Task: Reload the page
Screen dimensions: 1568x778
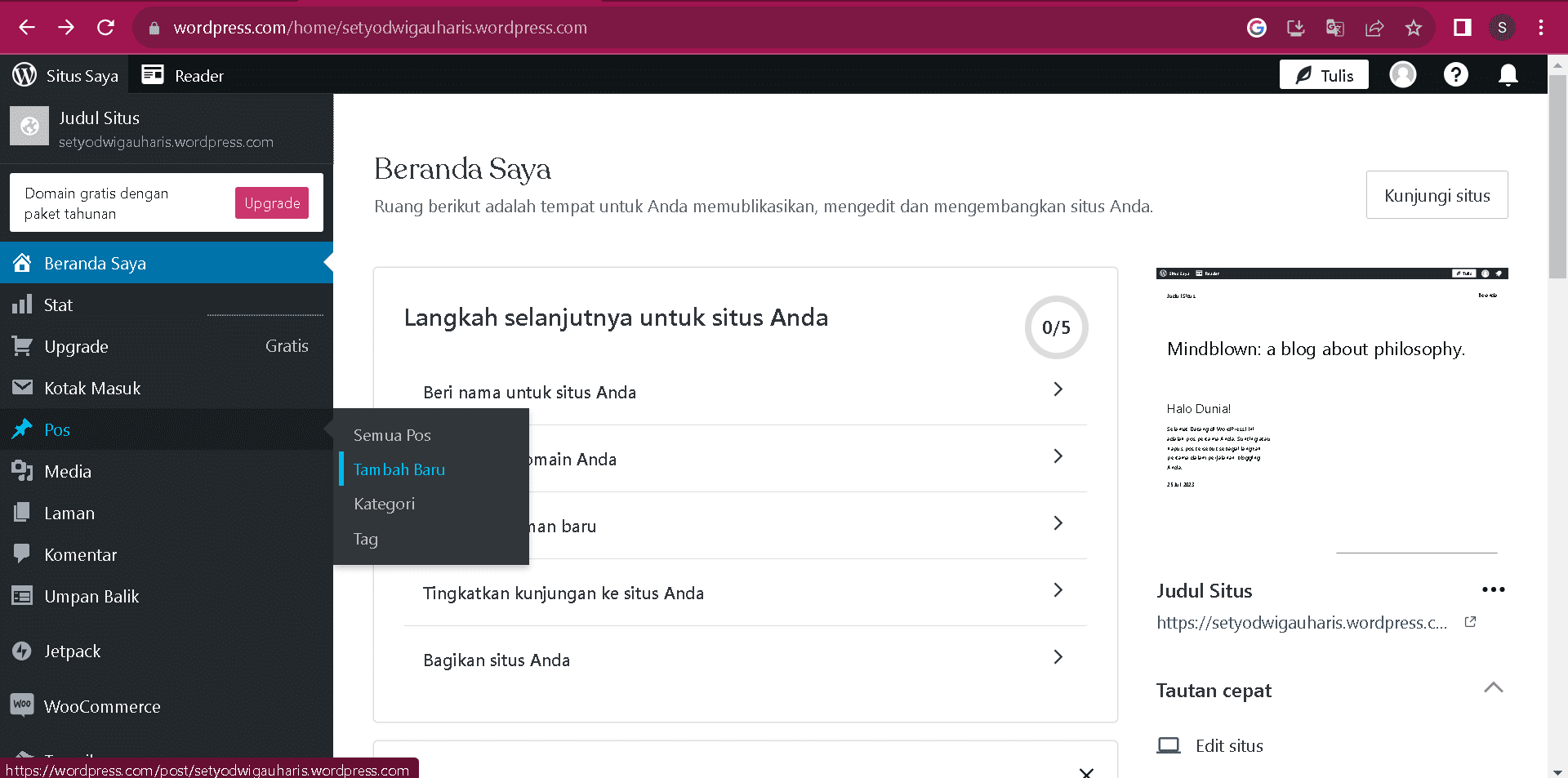Action: pos(105,28)
